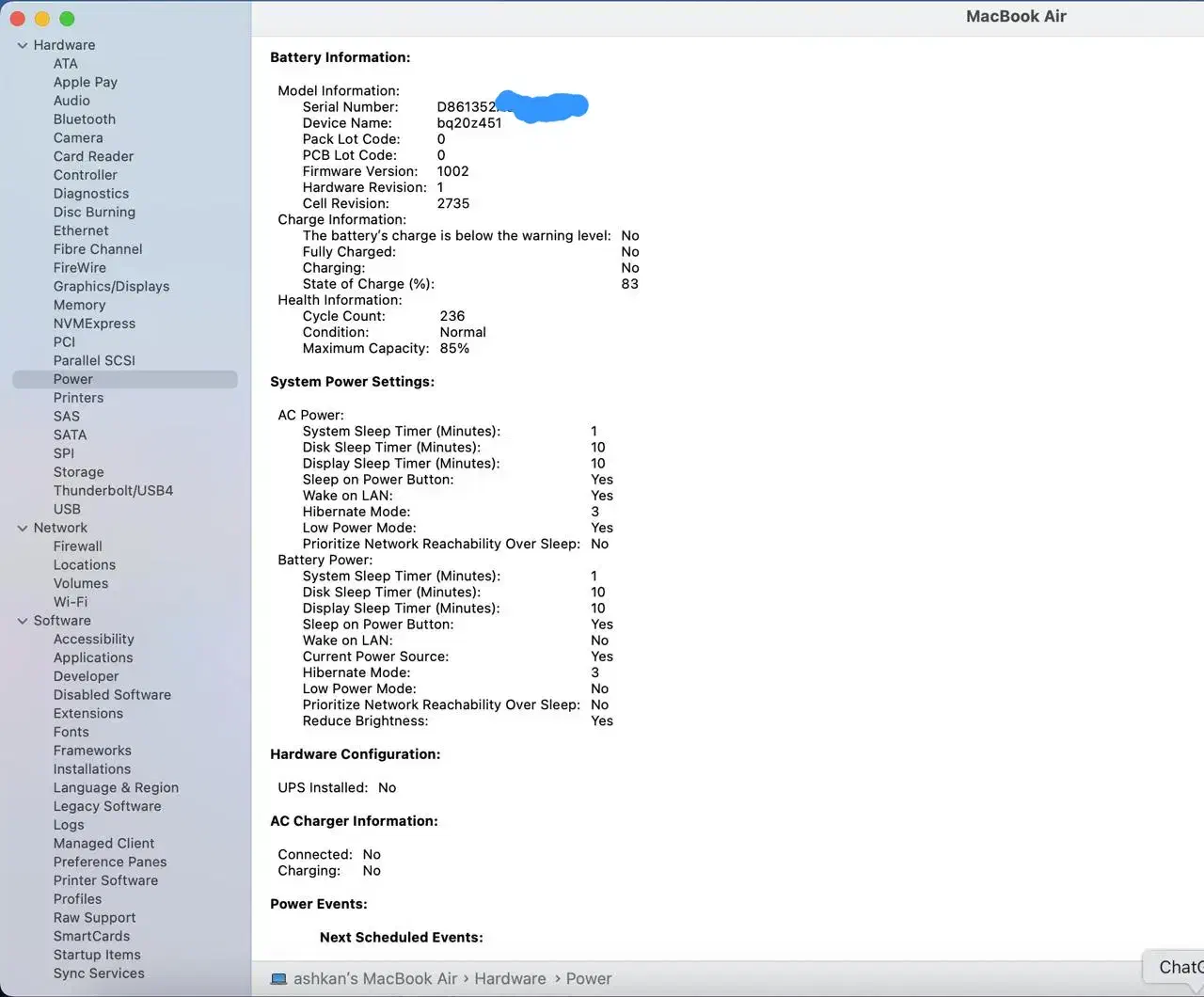Open Bluetooth hardware info
Image resolution: width=1204 pixels, height=997 pixels.
(x=85, y=119)
